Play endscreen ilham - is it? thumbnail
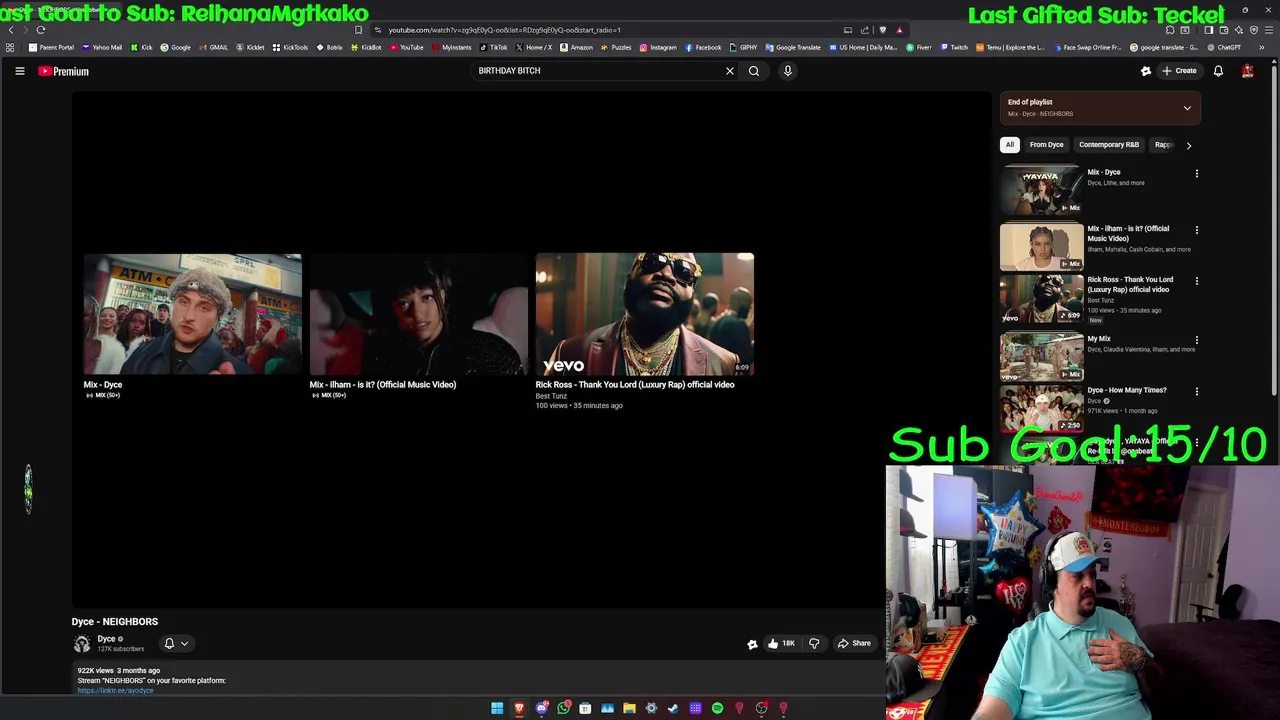Viewport: 1280px width, 720px height. point(419,314)
